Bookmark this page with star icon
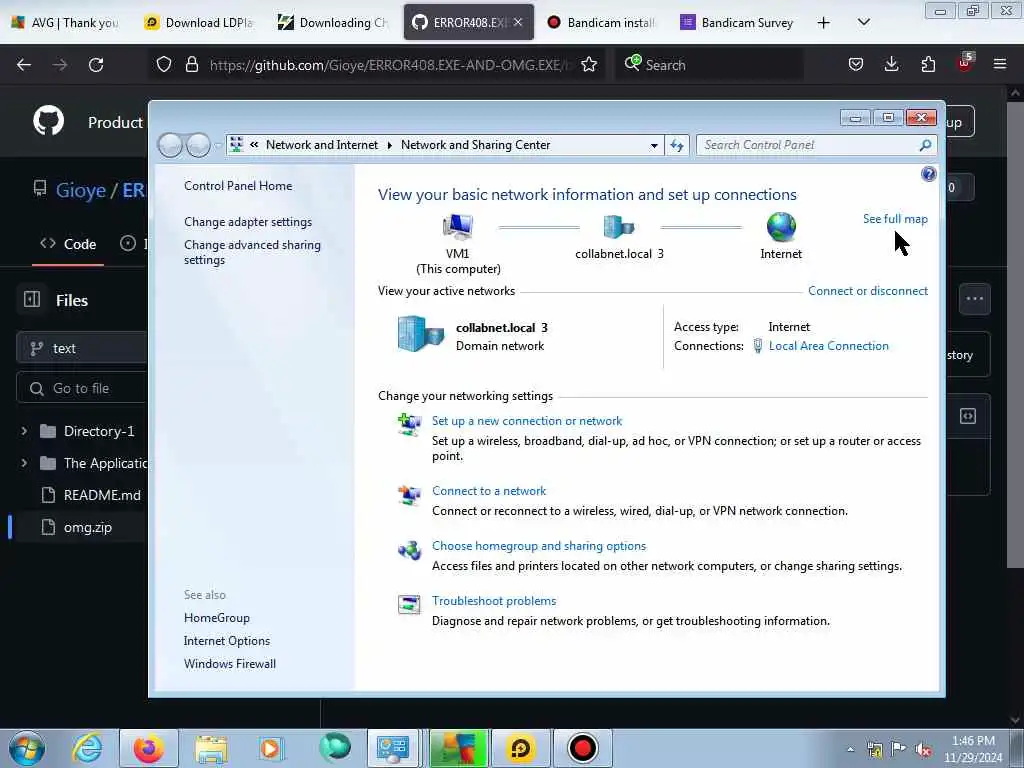The height and width of the screenshot is (768, 1024). pos(589,65)
